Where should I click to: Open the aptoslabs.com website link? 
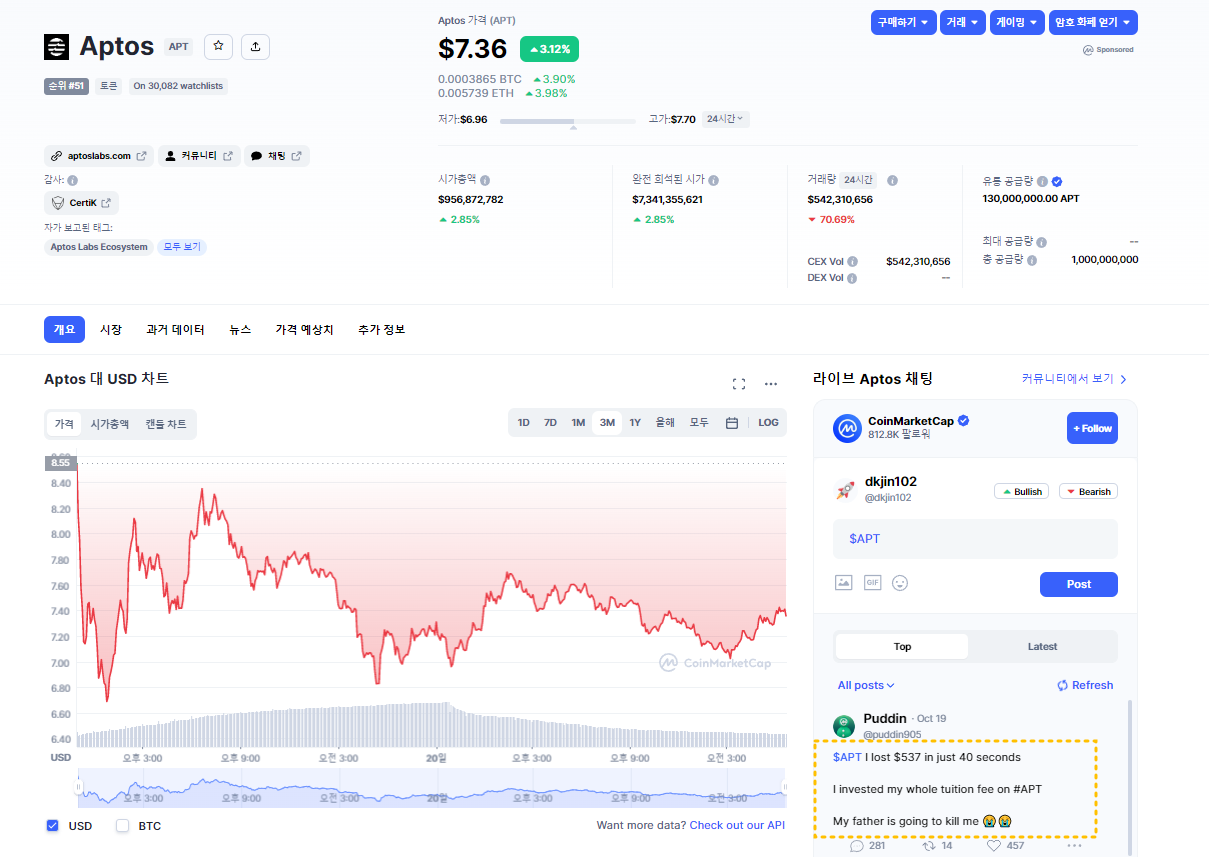click(x=99, y=156)
